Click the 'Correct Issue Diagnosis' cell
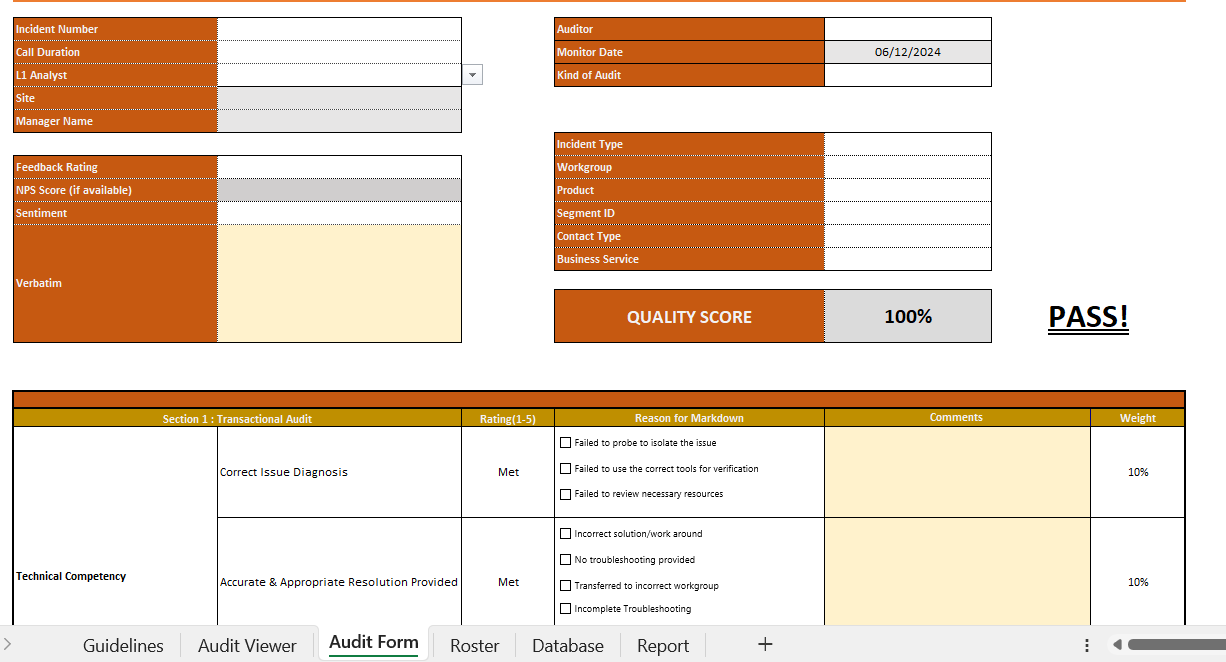Screen dimensions: 1226x662 (x=339, y=472)
